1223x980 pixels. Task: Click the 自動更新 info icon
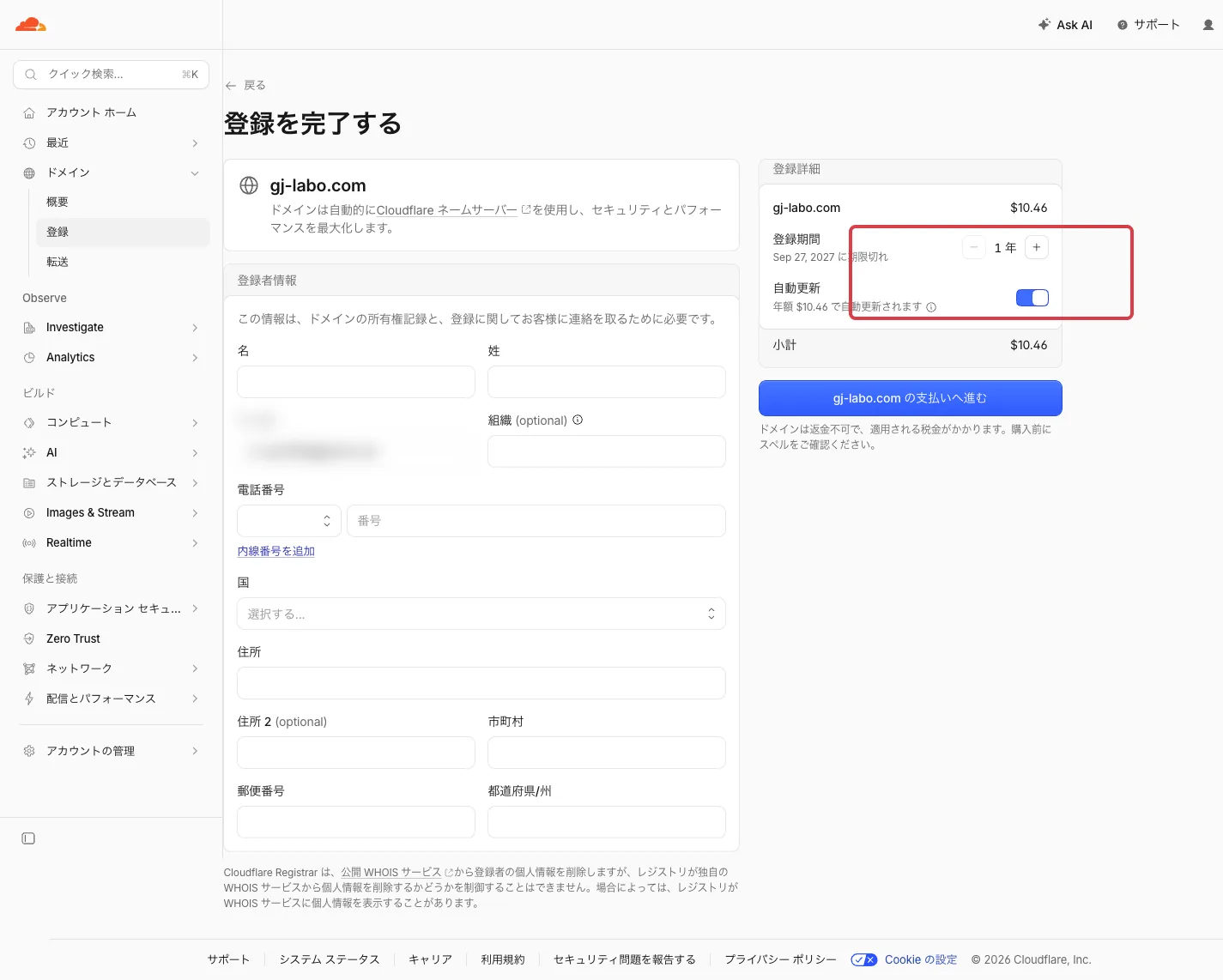[931, 307]
